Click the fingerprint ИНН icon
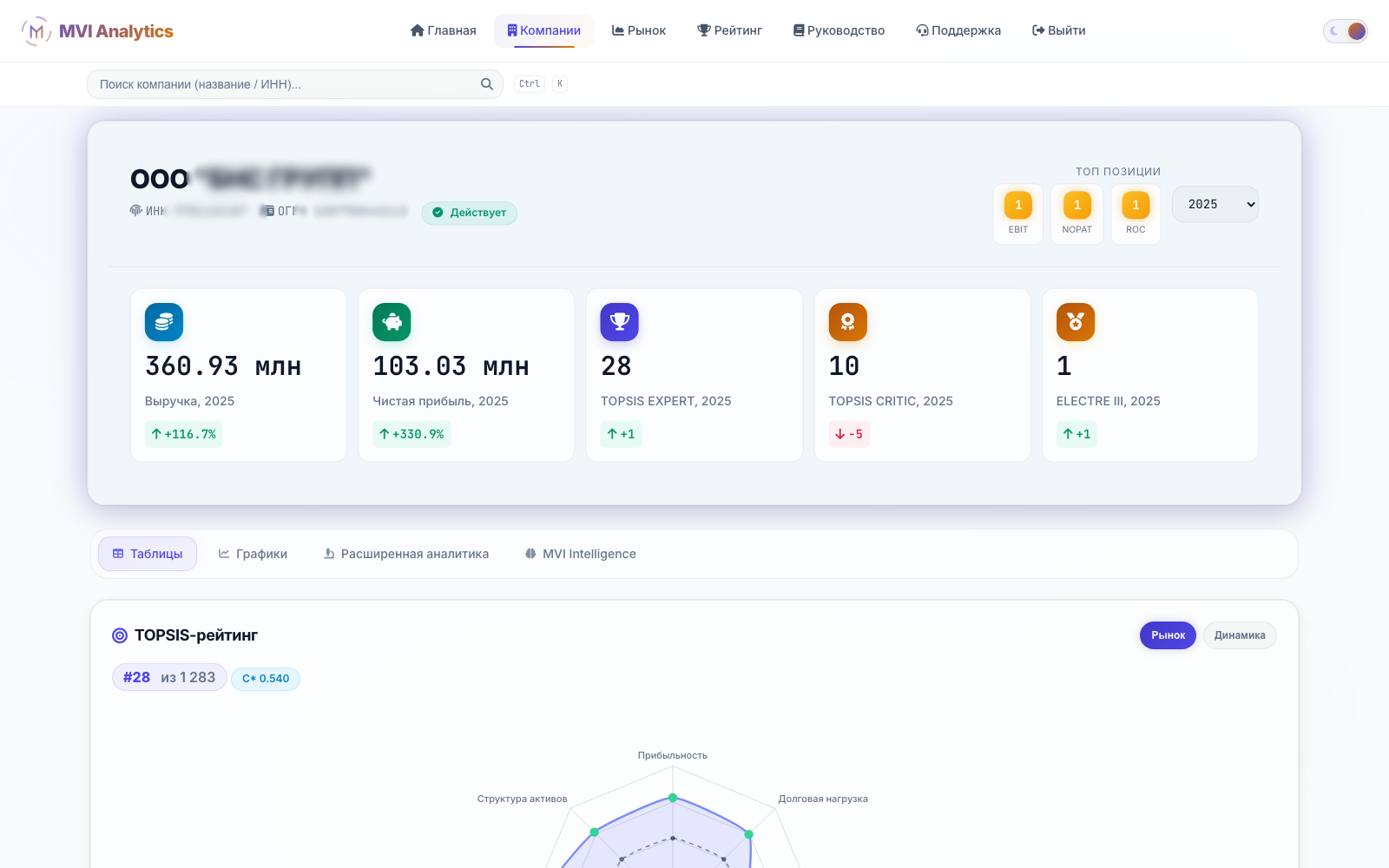This screenshot has height=868, width=1389. tap(136, 211)
